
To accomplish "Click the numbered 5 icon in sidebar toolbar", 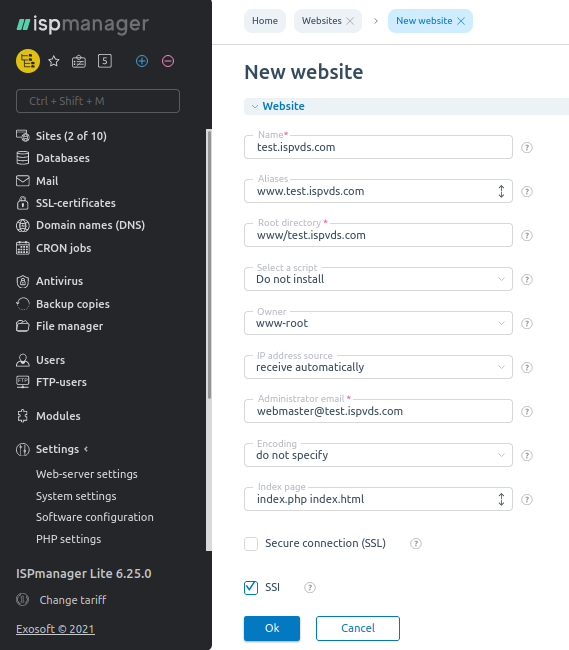I will pos(105,61).
